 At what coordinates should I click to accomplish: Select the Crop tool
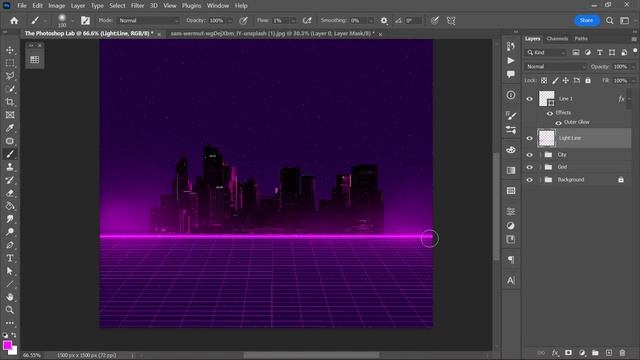click(x=10, y=102)
